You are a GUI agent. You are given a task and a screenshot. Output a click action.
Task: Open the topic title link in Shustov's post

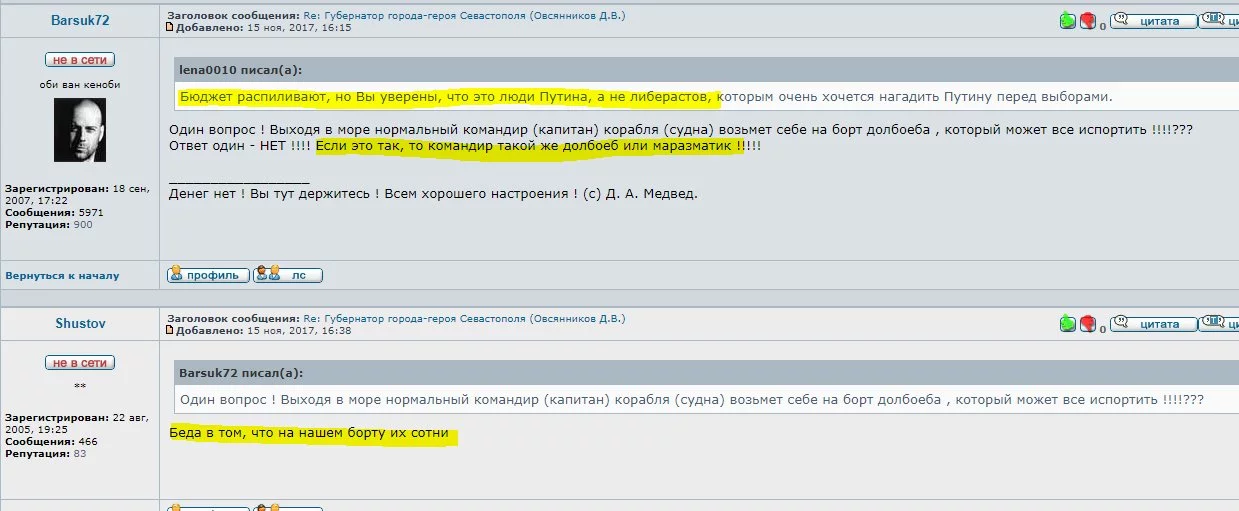(464, 319)
